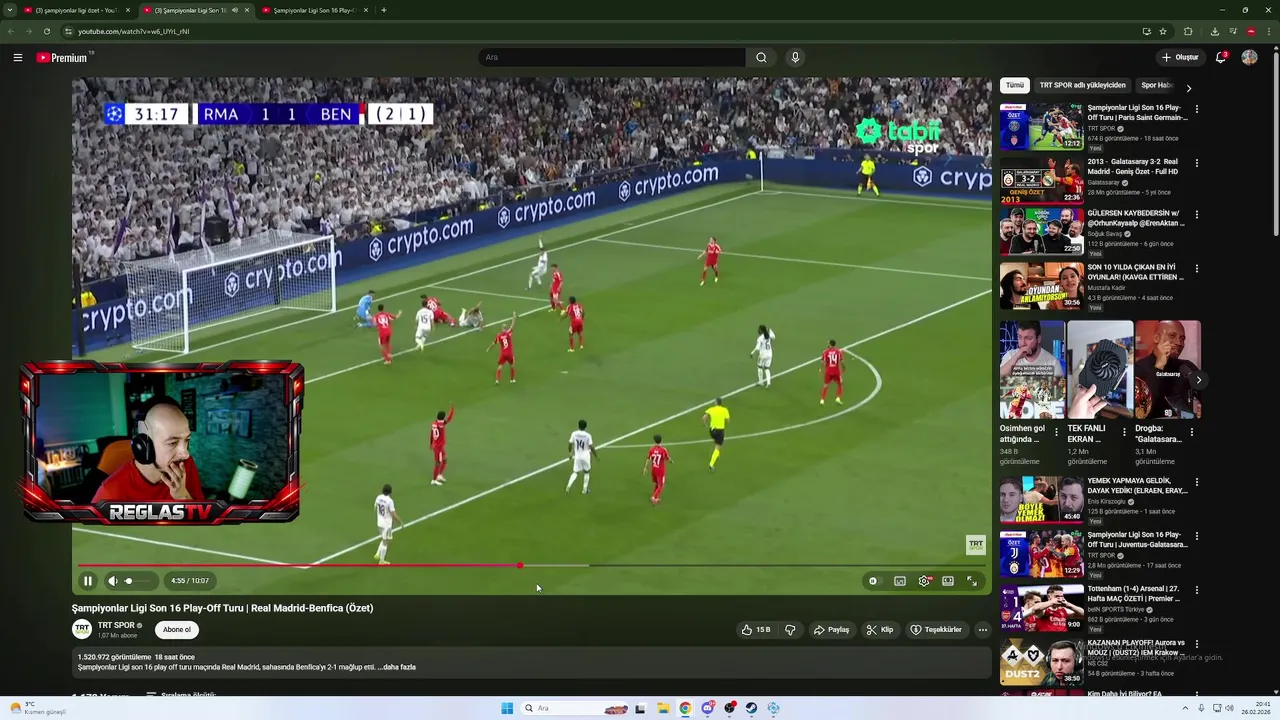
Task: Click the Teşekkürler button
Action: 936,630
